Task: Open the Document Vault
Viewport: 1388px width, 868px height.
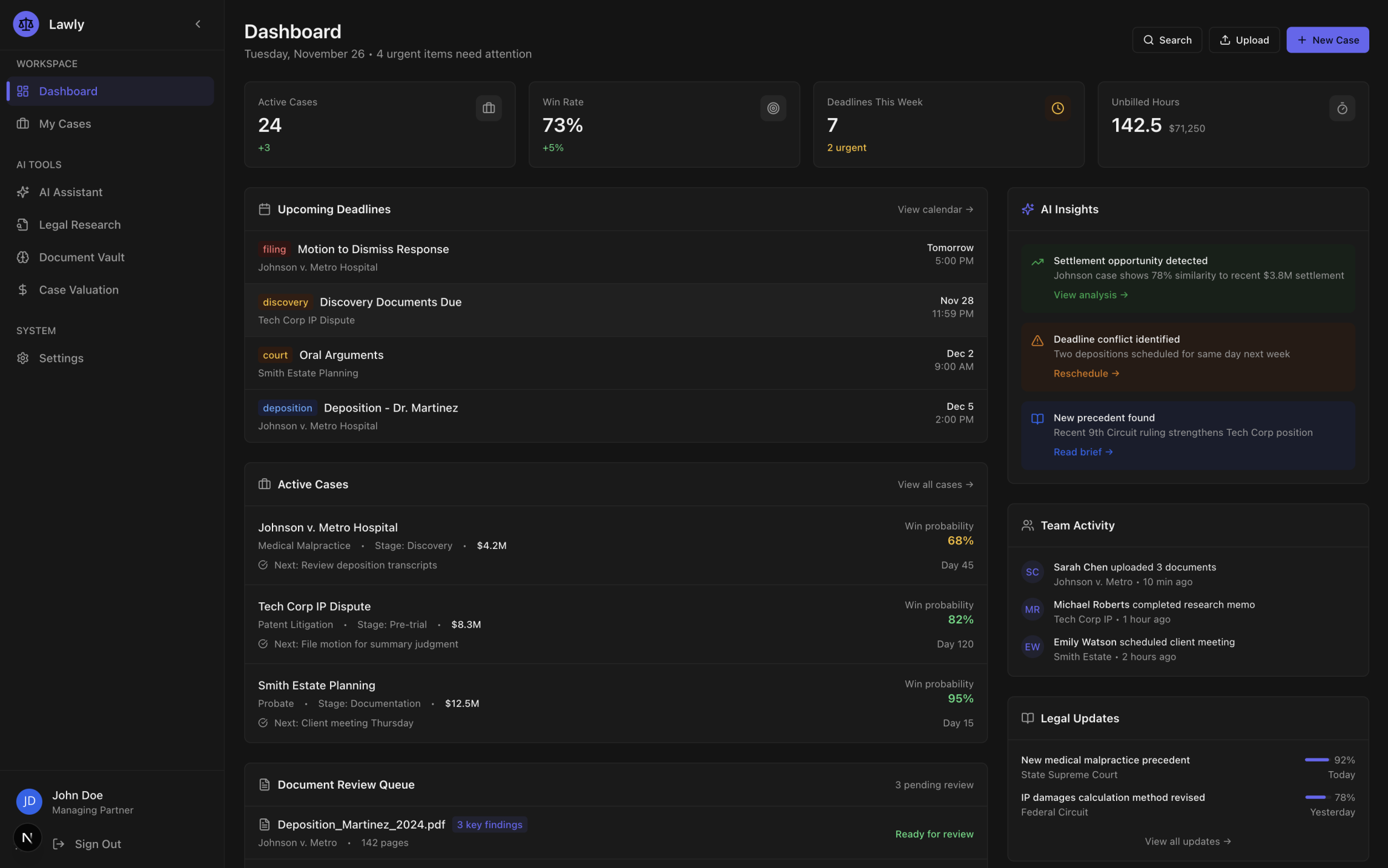Action: [81, 257]
